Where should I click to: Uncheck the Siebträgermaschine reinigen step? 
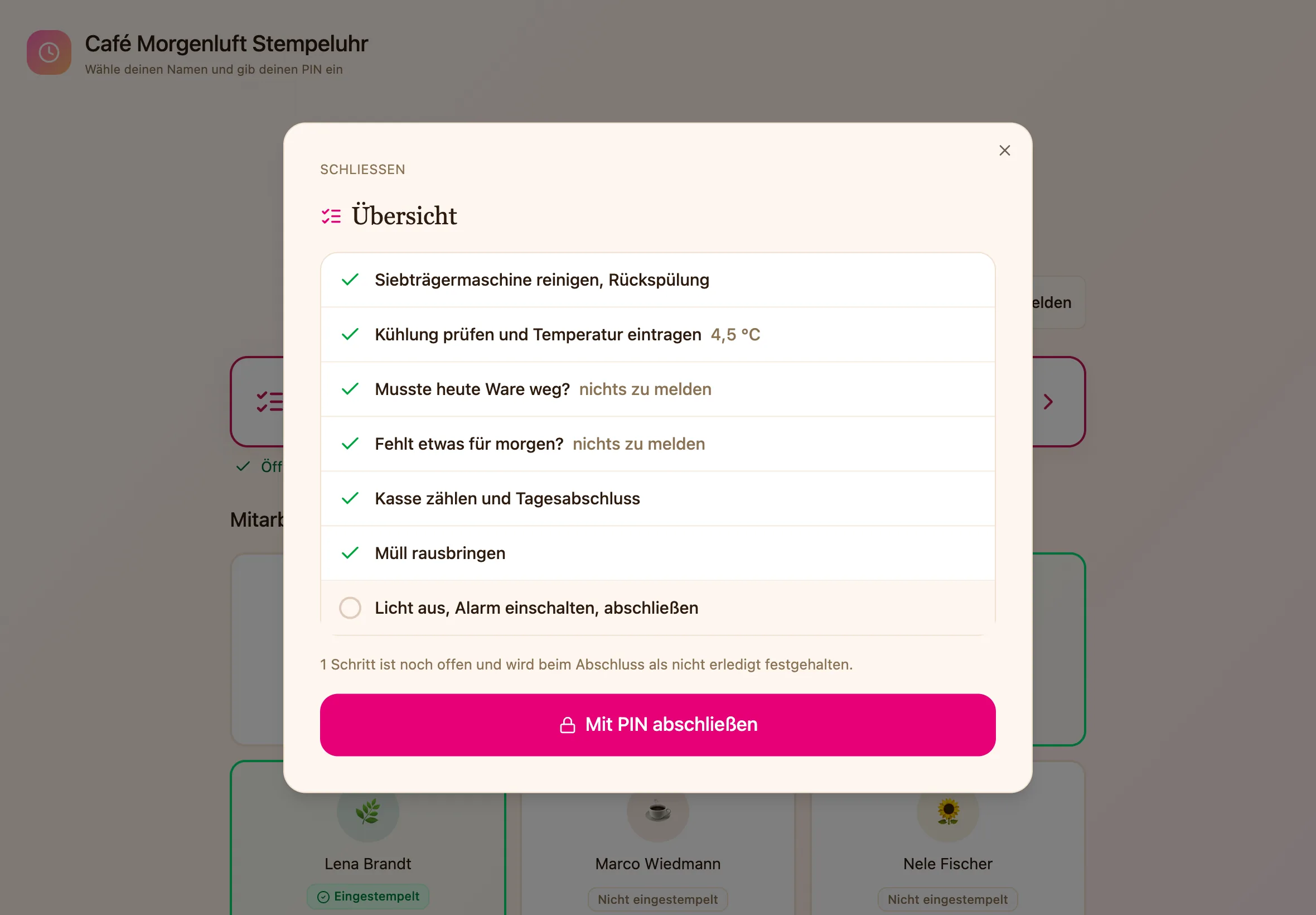[x=350, y=280]
